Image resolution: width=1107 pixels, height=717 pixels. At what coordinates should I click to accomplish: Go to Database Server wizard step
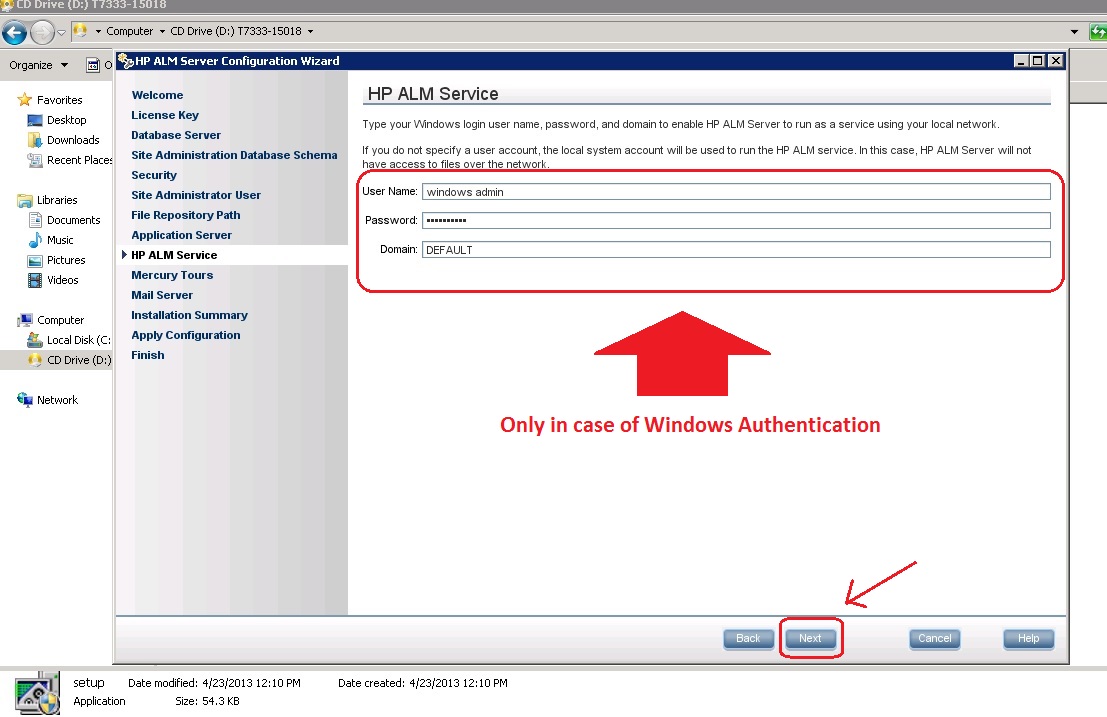click(176, 135)
